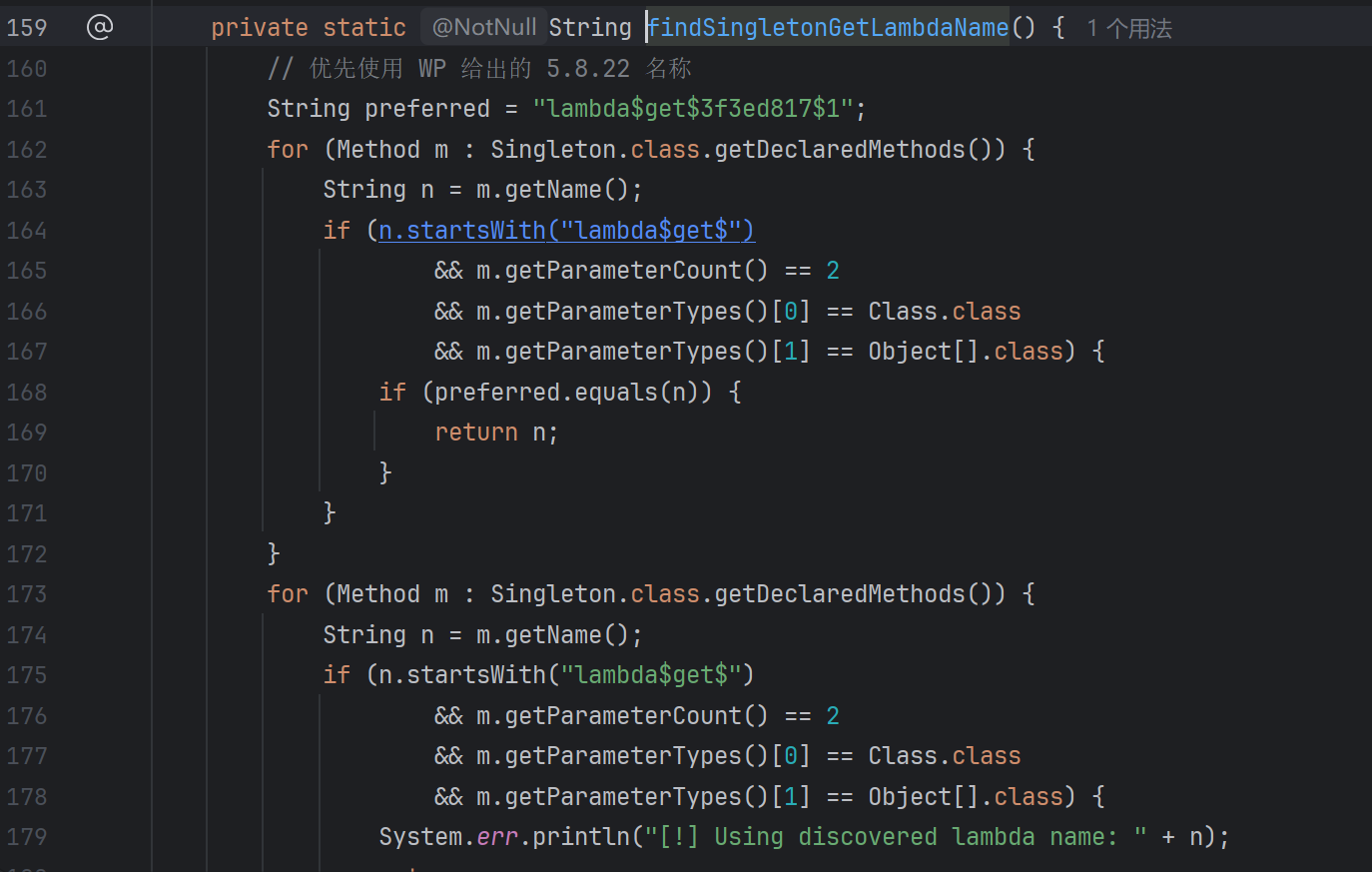Screen dimensions: 1372x872
Task: Place caret in the "lambda$get$3f3ed817$1" string
Action: click(x=693, y=109)
